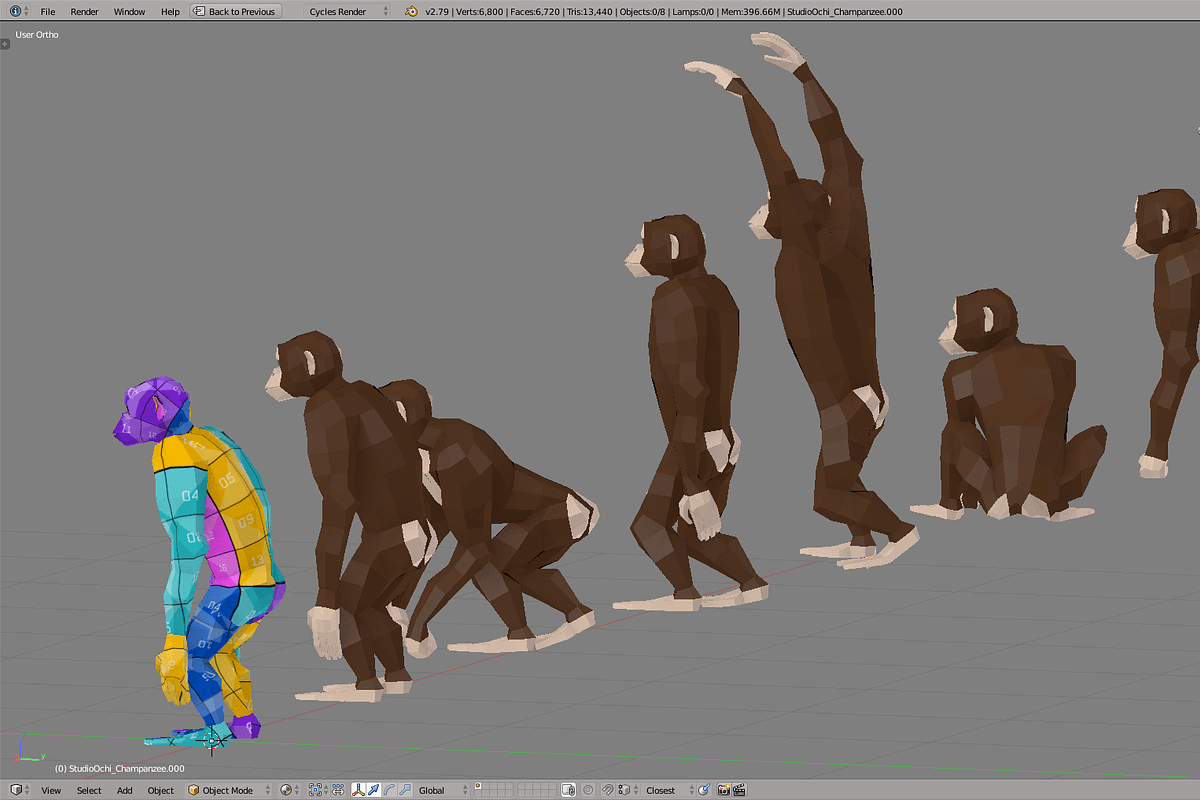
Task: Toggle lock camera and layers to scene
Action: pos(569,790)
